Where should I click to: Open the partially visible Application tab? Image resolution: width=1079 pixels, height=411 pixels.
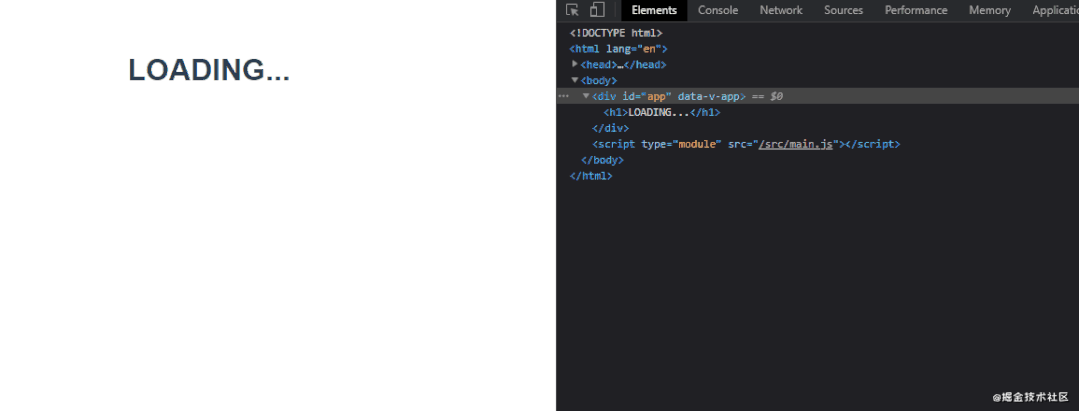click(1054, 10)
